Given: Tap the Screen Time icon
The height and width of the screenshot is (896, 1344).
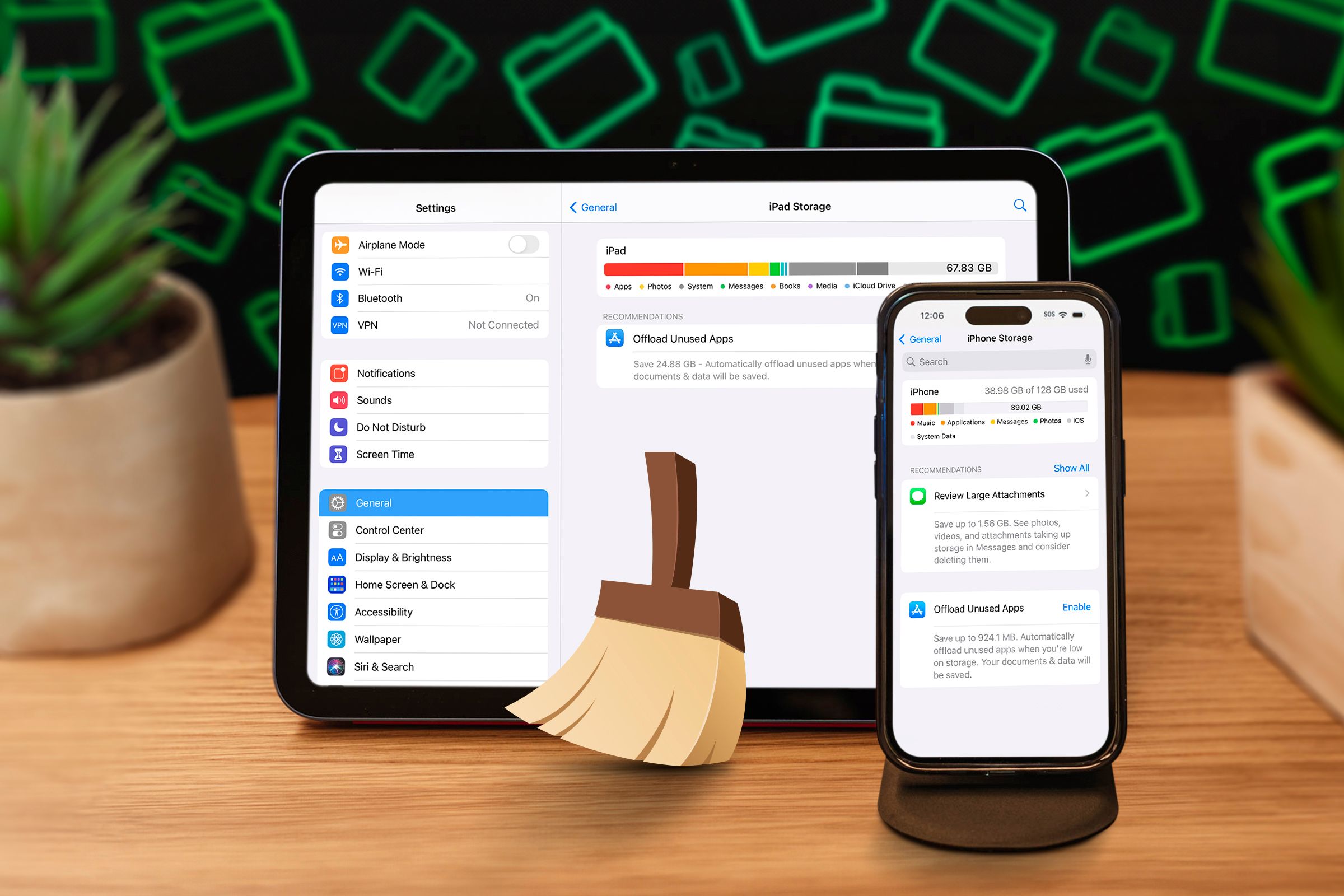Looking at the screenshot, I should point(339,454).
